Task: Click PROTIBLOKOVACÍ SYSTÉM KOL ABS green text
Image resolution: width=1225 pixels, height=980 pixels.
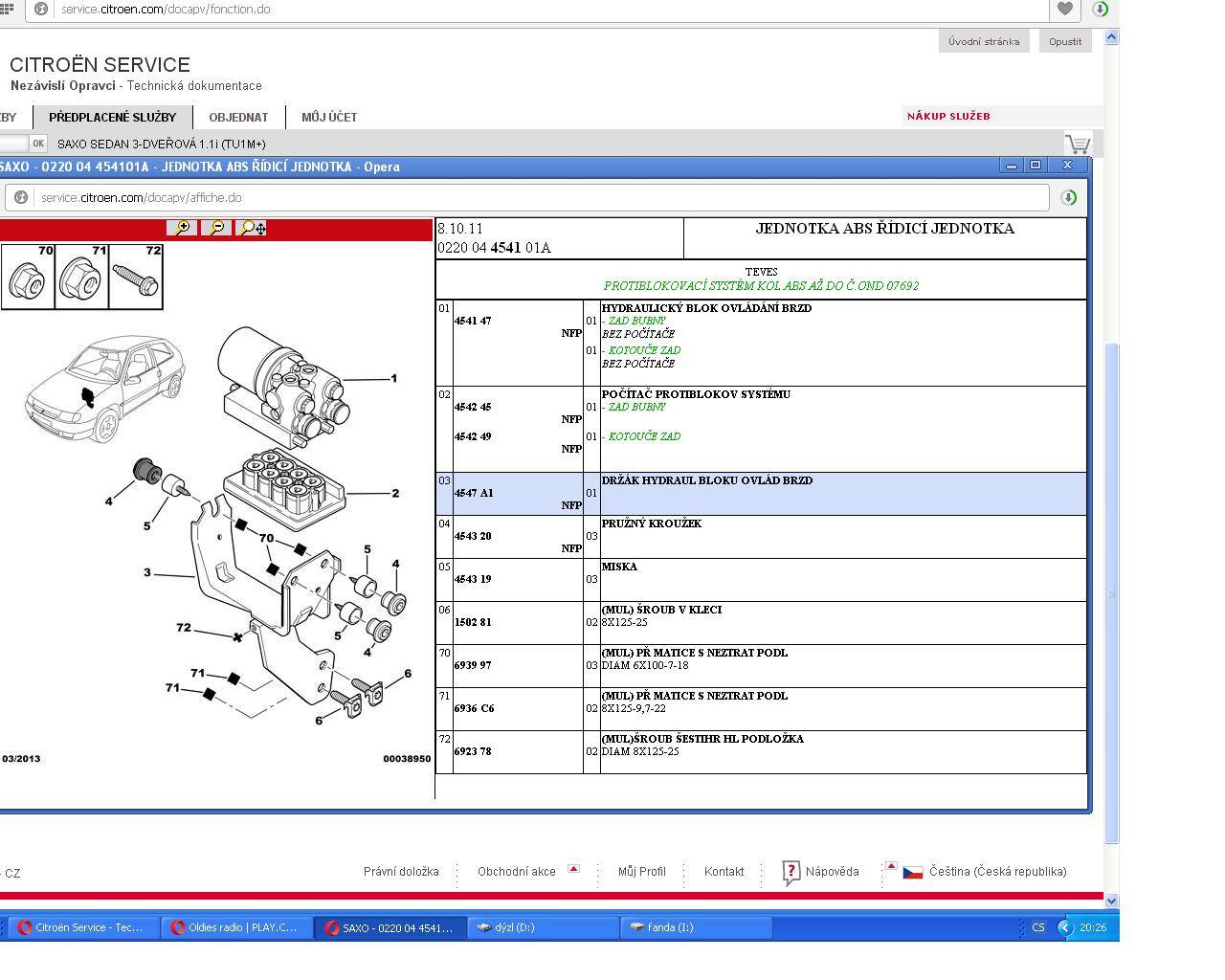Action: point(761,286)
